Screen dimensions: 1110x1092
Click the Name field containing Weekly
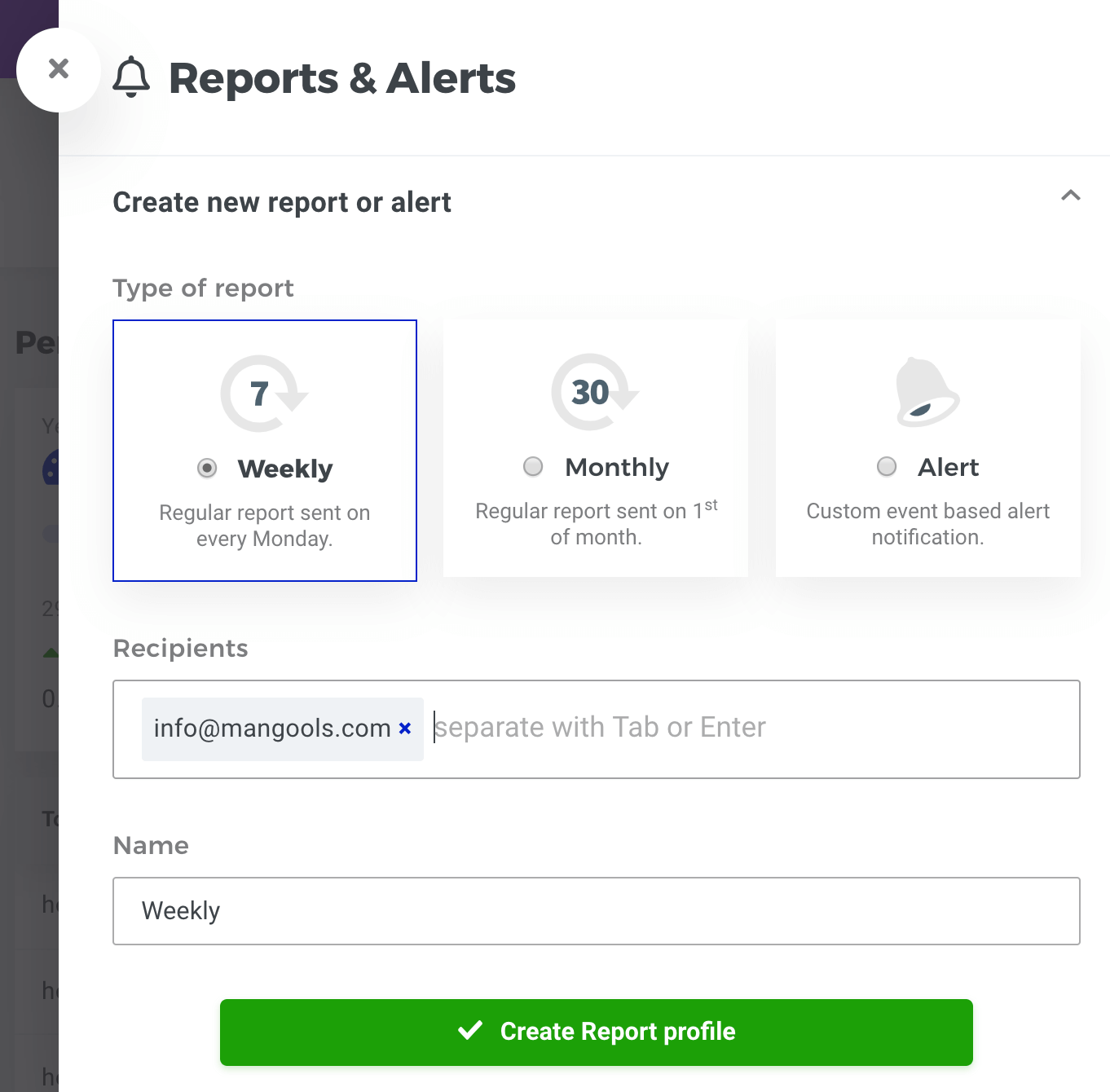pyautogui.click(x=596, y=911)
